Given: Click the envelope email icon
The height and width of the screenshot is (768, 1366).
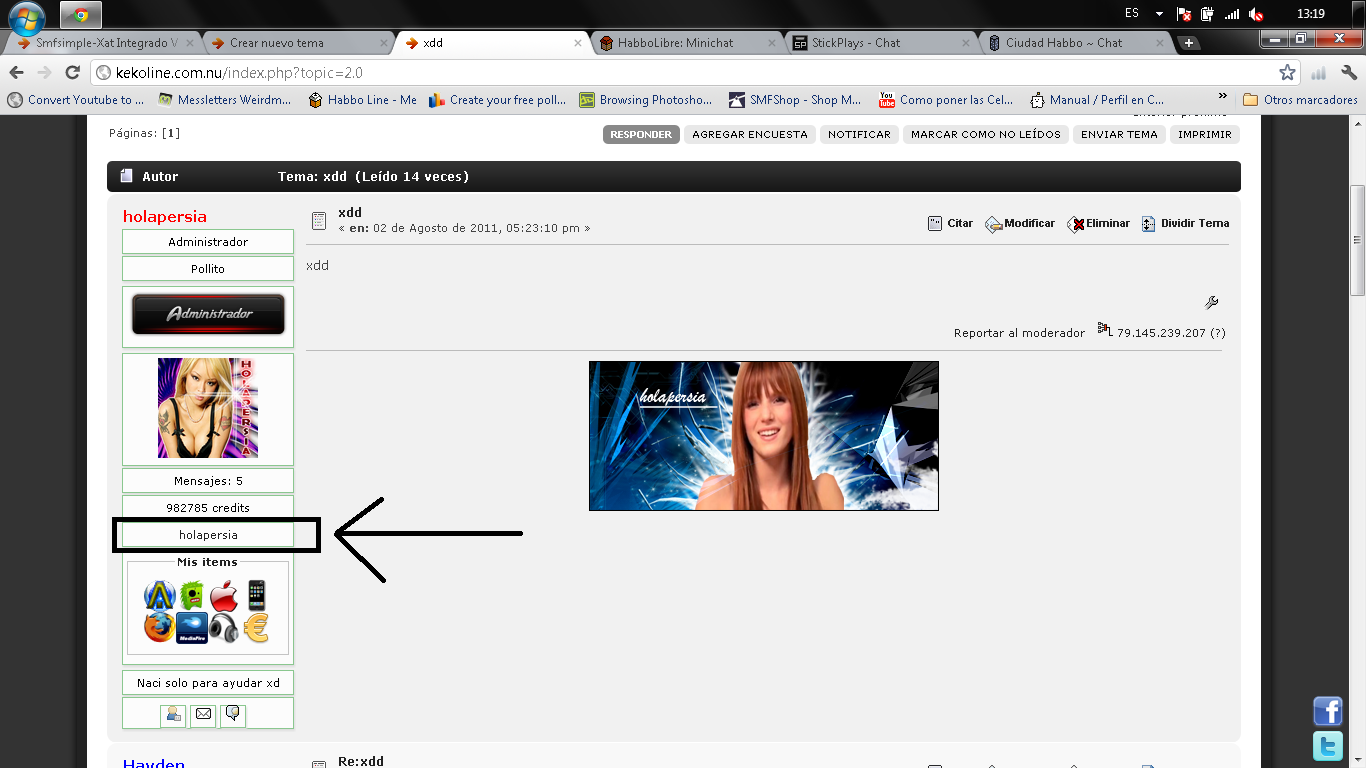Looking at the screenshot, I should [204, 714].
